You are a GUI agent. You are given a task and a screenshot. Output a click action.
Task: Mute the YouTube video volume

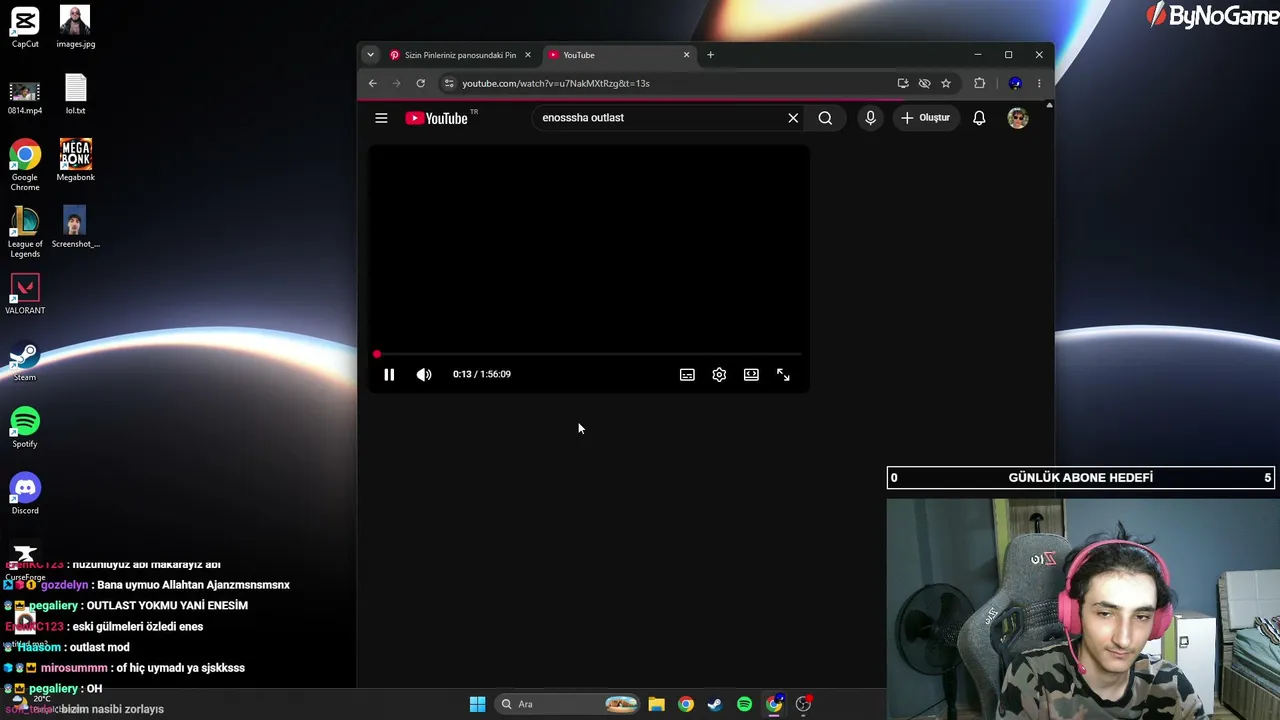pos(424,375)
